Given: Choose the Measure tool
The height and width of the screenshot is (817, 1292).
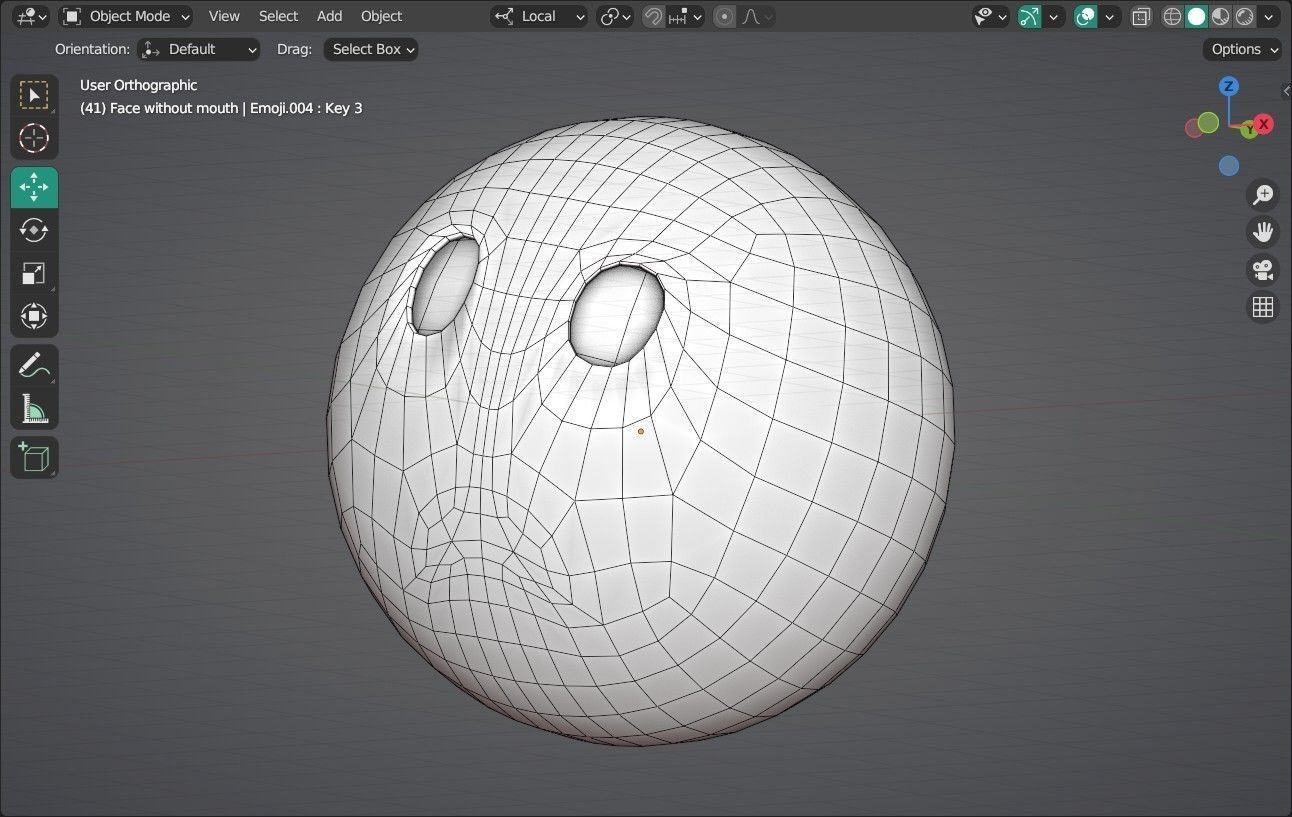Looking at the screenshot, I should click(34, 409).
